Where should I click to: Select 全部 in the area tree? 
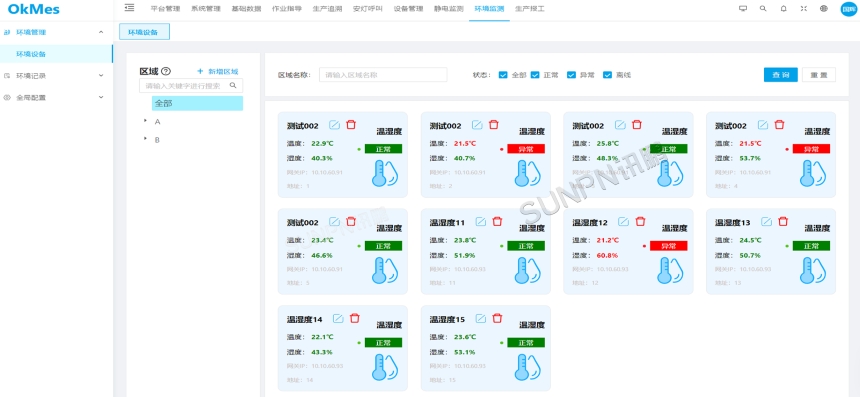tap(197, 103)
